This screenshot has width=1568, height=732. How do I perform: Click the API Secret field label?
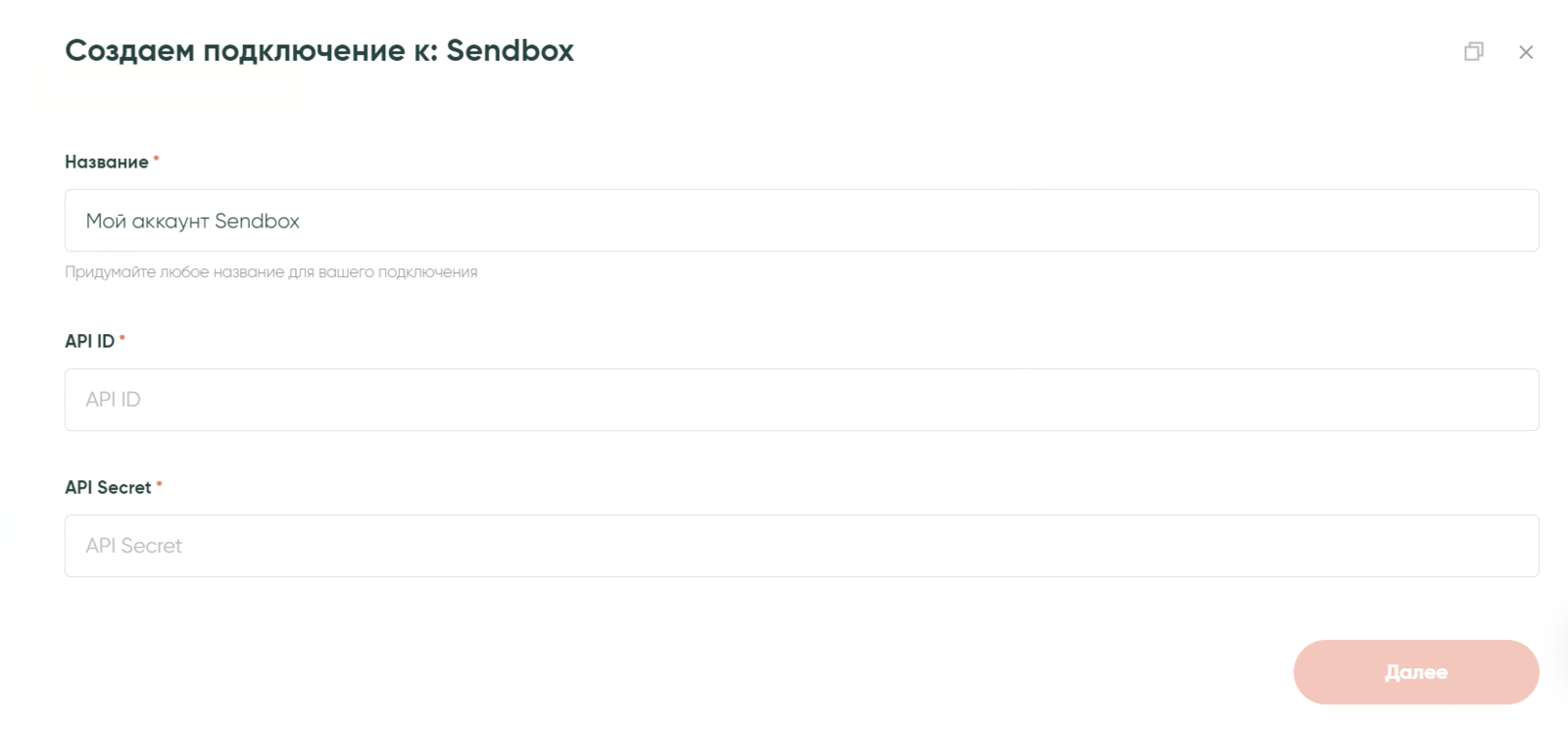[108, 488]
